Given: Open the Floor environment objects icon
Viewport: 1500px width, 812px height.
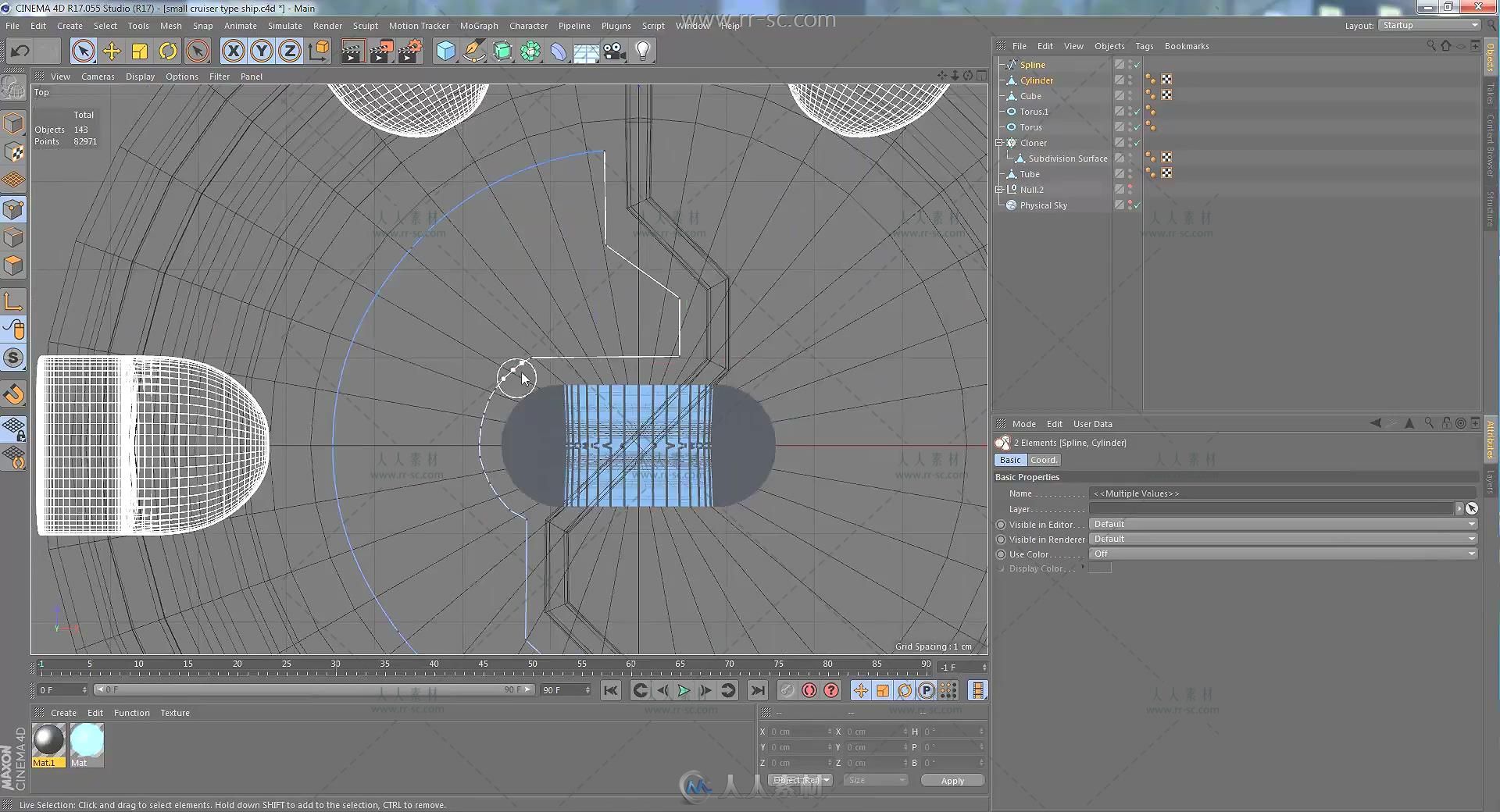Looking at the screenshot, I should coord(587,52).
